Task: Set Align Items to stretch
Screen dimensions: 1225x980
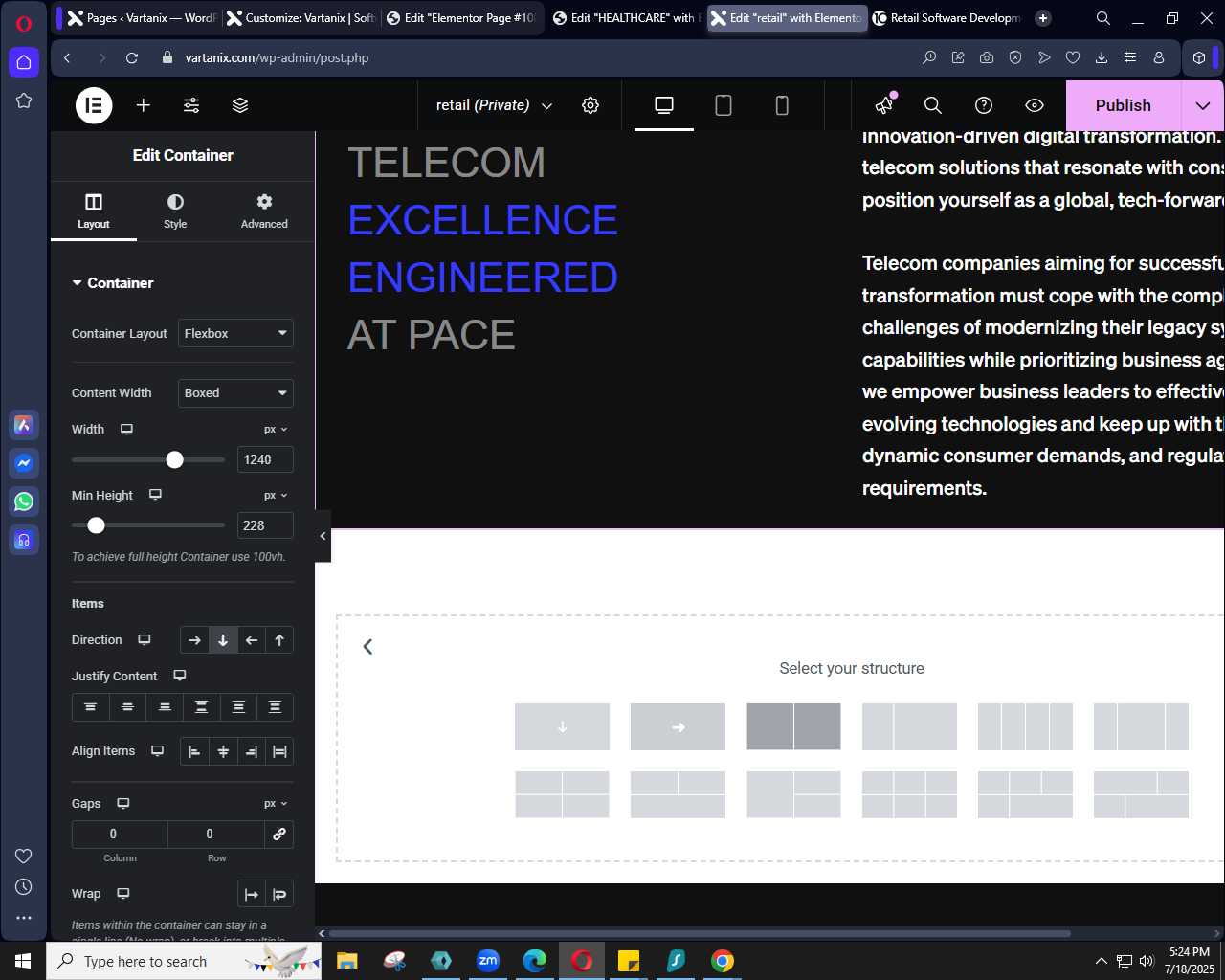Action: (x=279, y=751)
